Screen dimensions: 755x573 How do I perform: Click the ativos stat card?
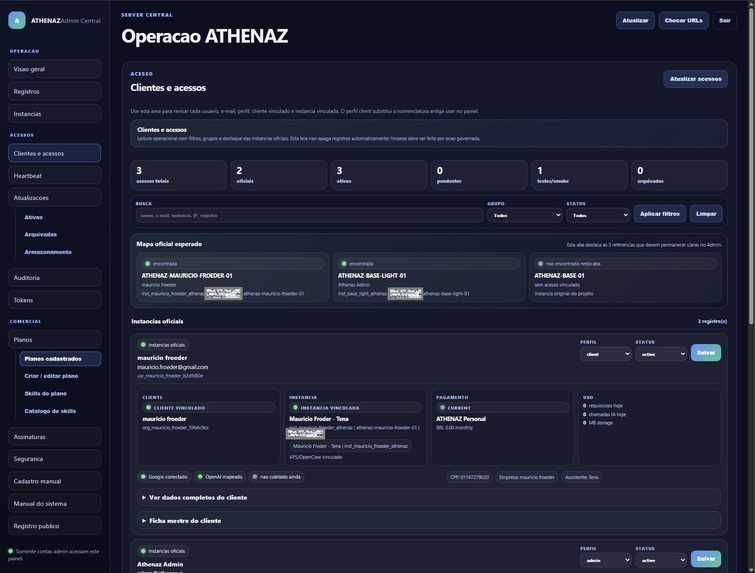click(x=378, y=175)
